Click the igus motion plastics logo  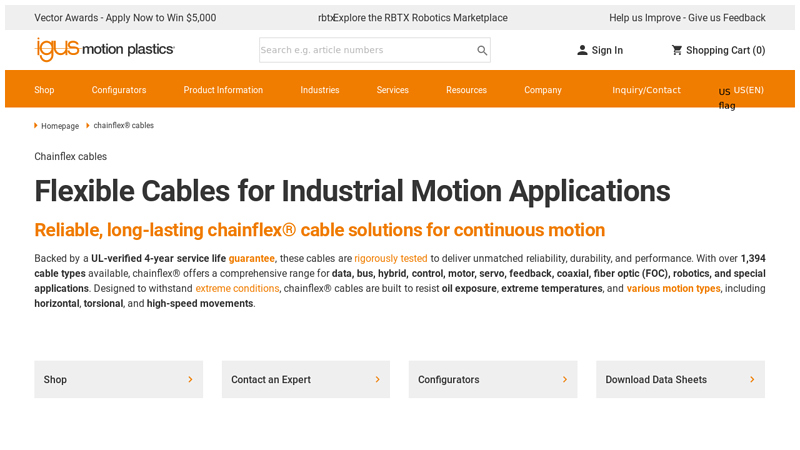click(x=105, y=49)
